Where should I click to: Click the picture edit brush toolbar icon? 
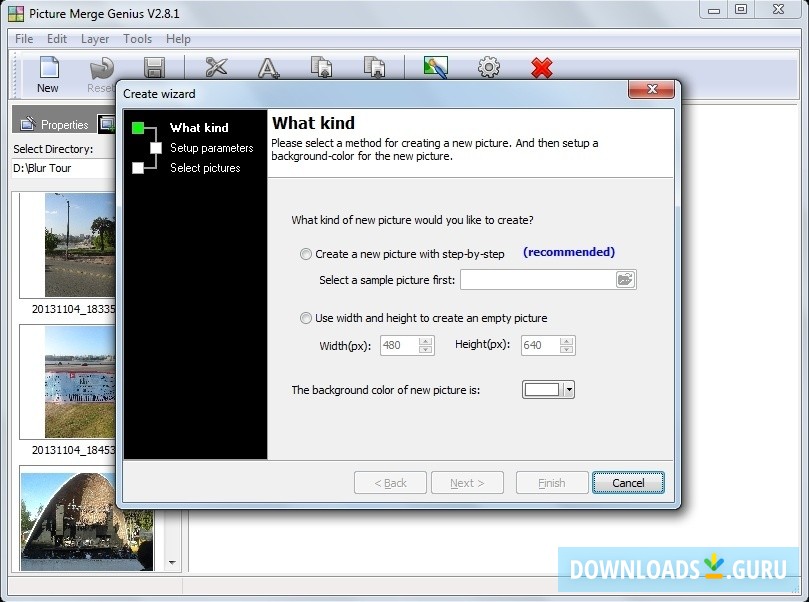[x=435, y=67]
